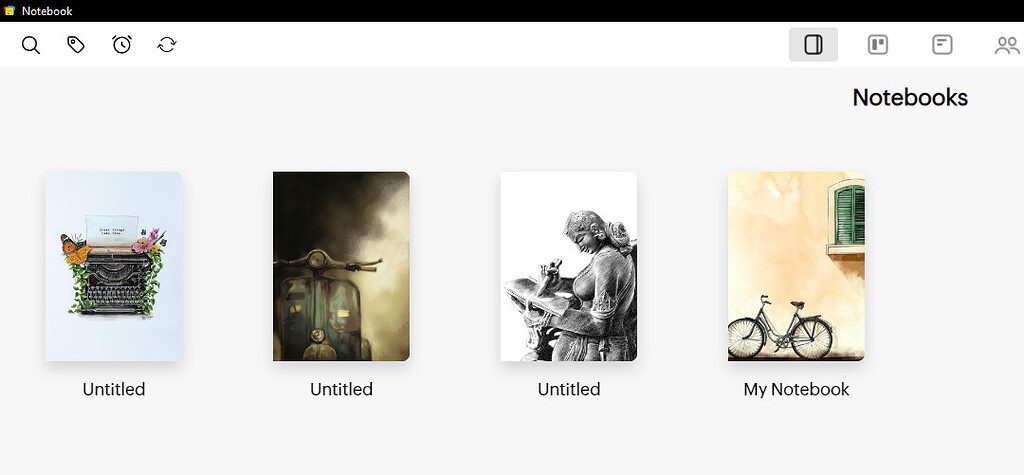
Task: Click the Notebook app icon in title bar
Action: [10, 11]
